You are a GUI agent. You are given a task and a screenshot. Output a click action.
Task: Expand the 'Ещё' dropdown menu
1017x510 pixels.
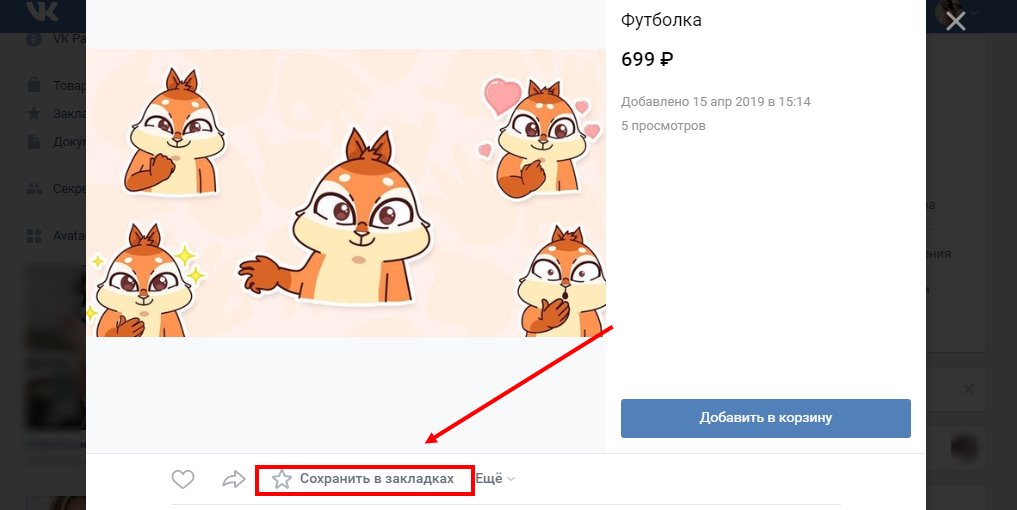(x=495, y=479)
